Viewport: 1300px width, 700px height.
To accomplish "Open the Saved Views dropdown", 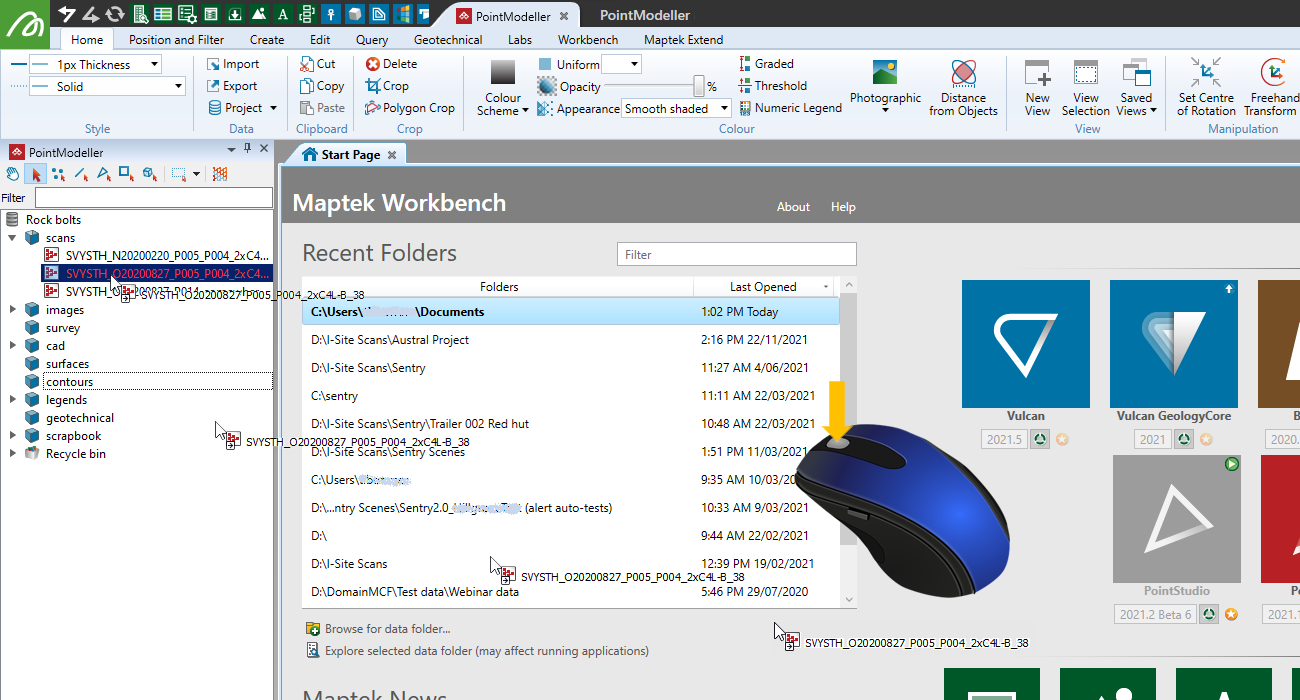I will pos(1136,87).
